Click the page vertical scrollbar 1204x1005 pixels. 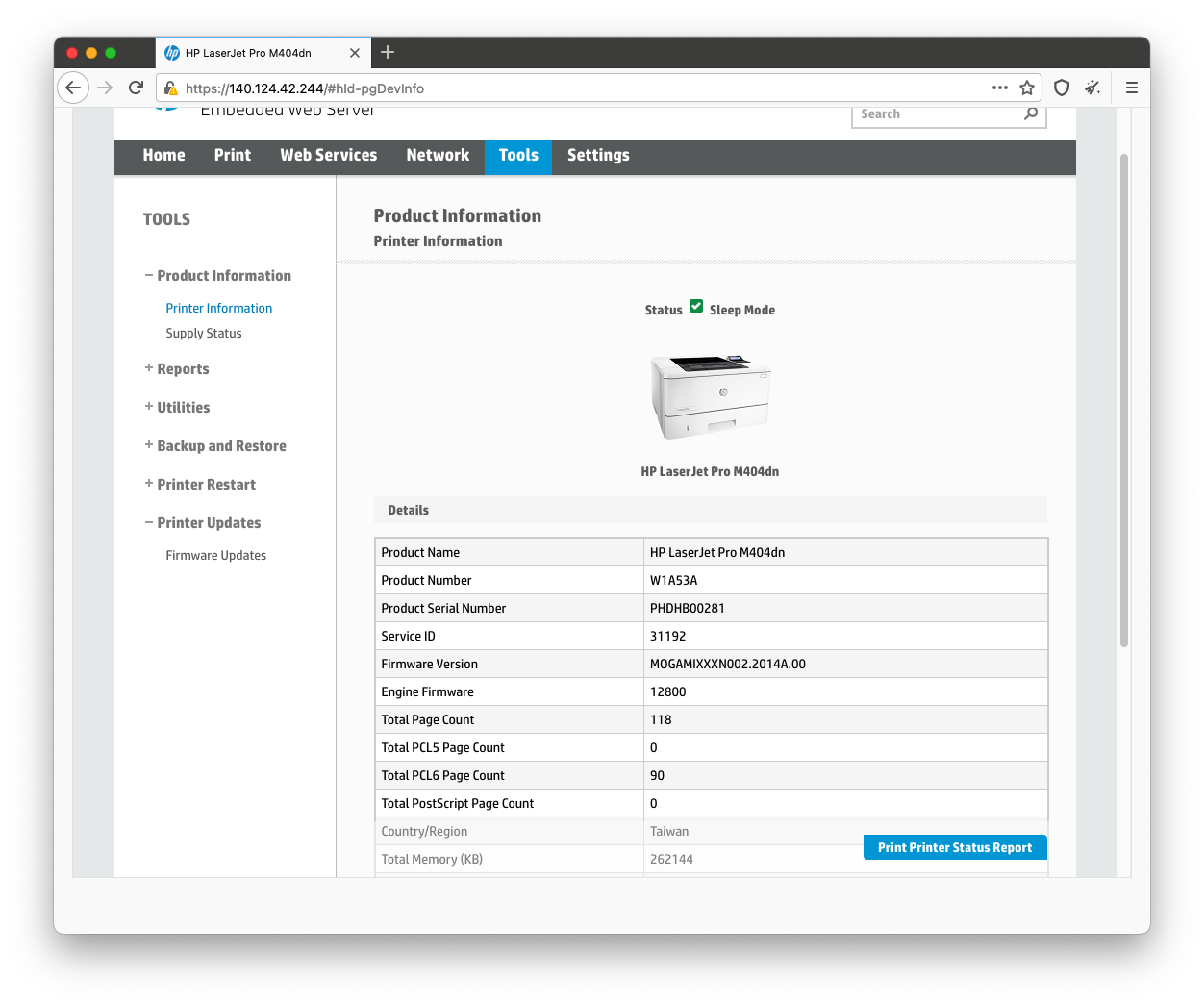(1123, 400)
